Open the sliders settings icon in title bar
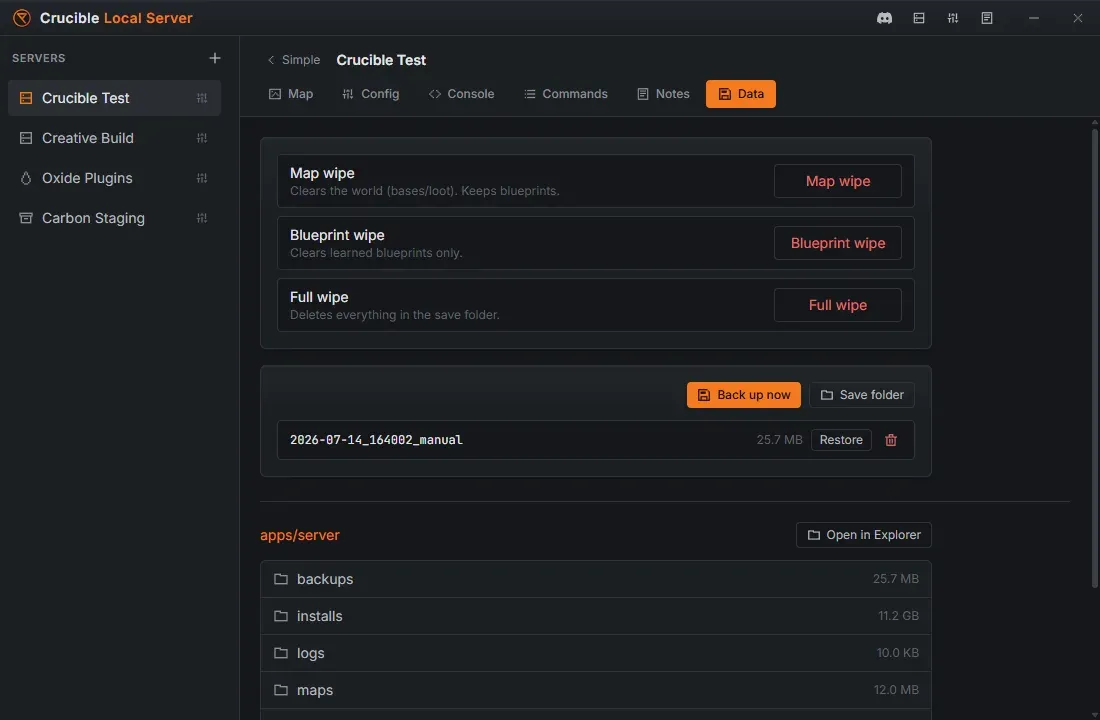The width and height of the screenshot is (1100, 720). [x=953, y=18]
